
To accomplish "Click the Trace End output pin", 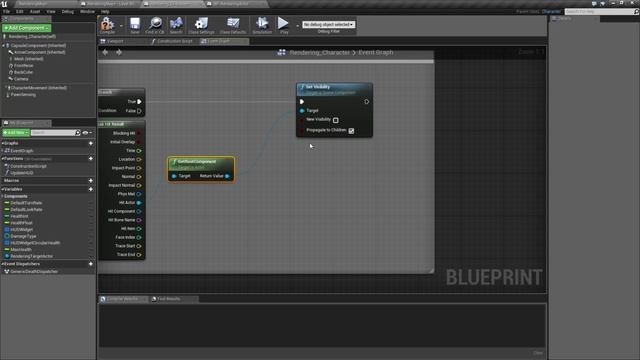I will [139, 255].
